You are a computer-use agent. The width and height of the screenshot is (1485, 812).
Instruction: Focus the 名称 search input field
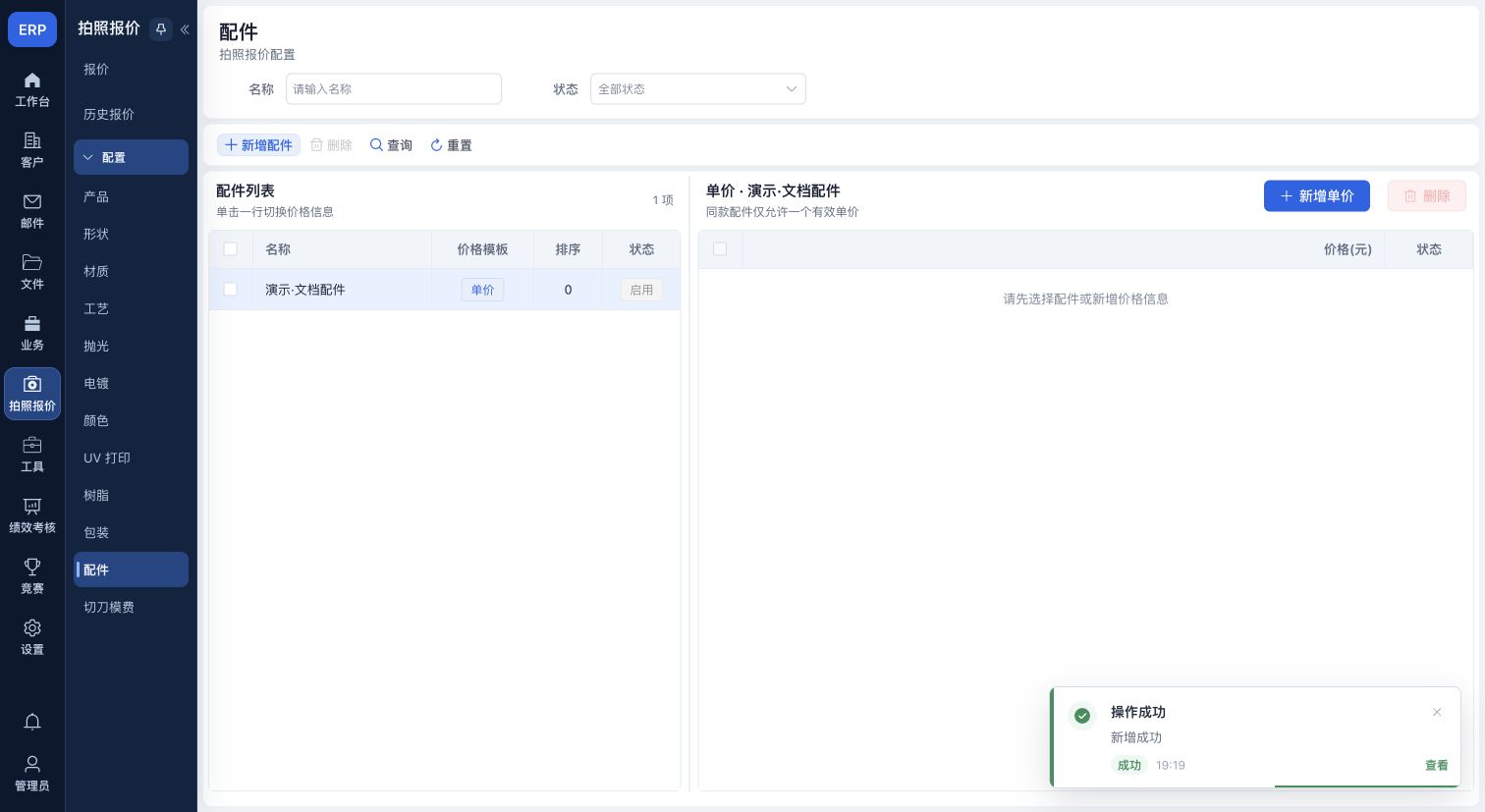coord(394,89)
